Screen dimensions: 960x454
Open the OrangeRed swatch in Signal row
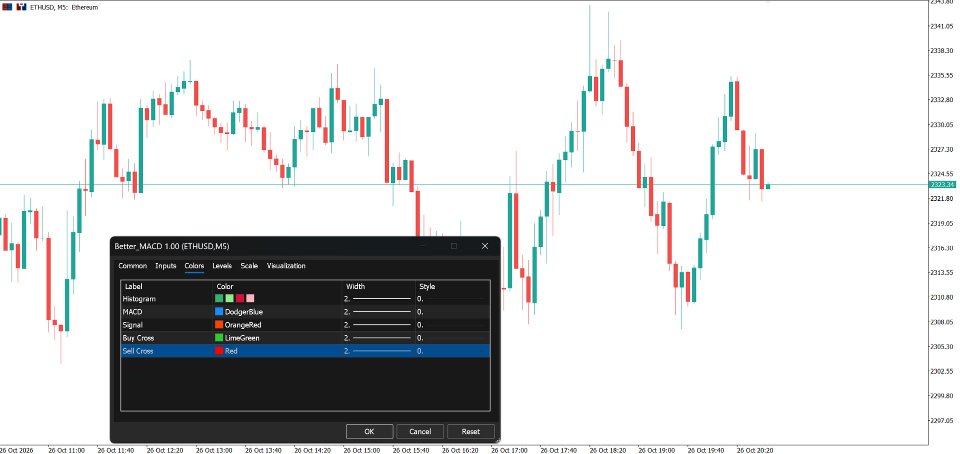coord(219,325)
